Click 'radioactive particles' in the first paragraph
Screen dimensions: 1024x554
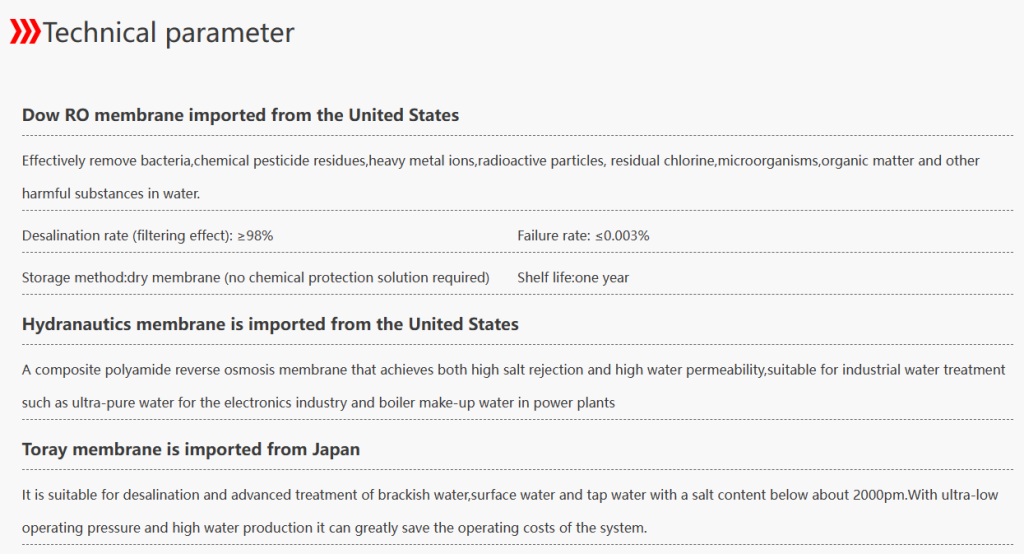(x=541, y=161)
